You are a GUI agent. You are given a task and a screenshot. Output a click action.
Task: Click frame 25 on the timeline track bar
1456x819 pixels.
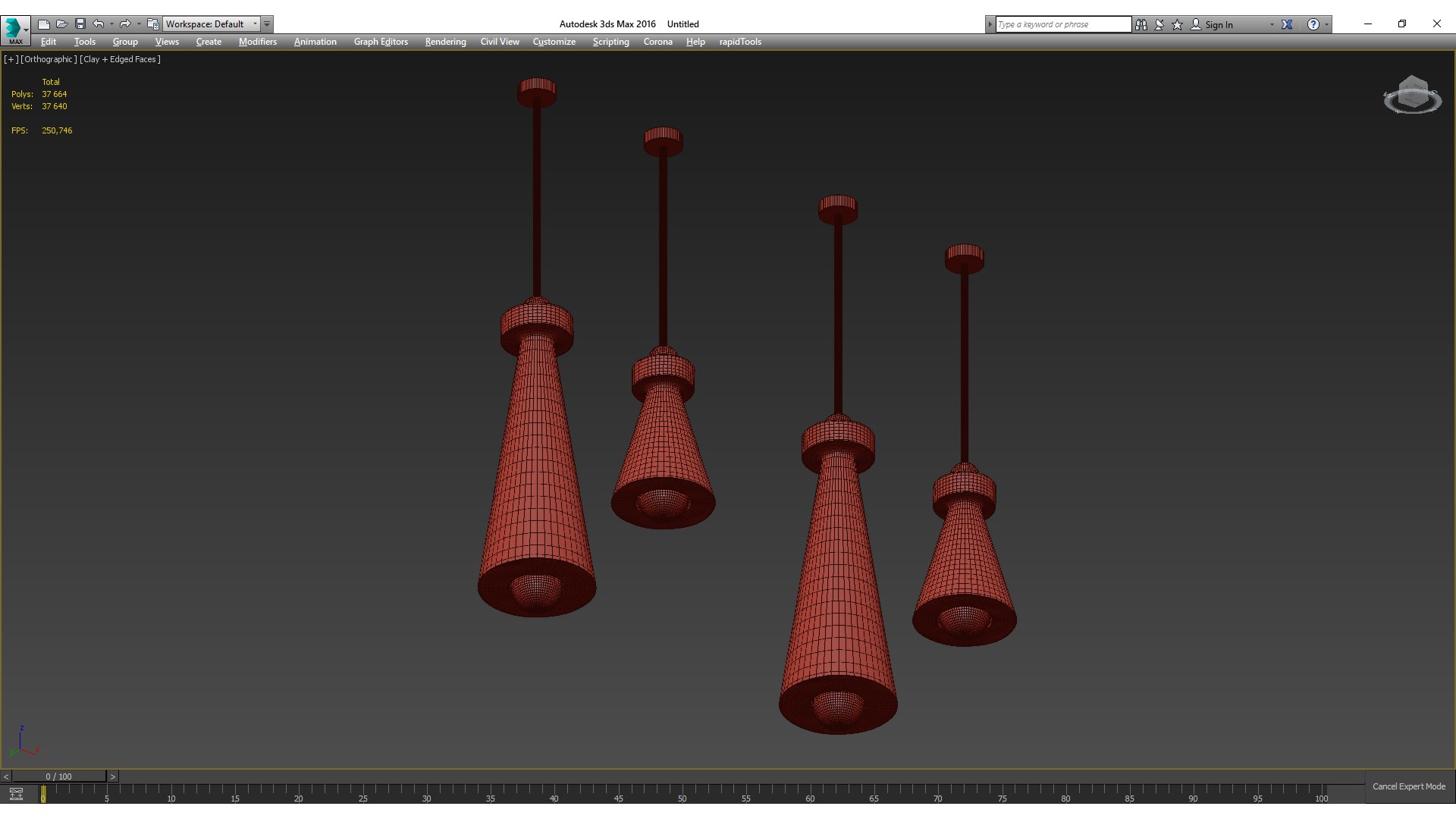point(362,794)
